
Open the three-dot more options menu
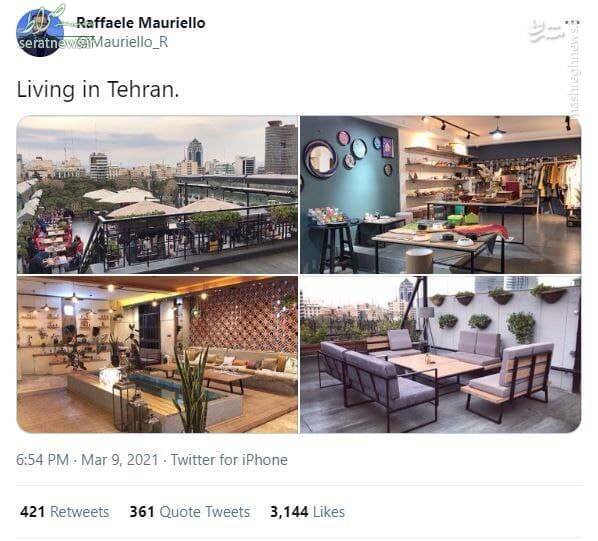(572, 22)
